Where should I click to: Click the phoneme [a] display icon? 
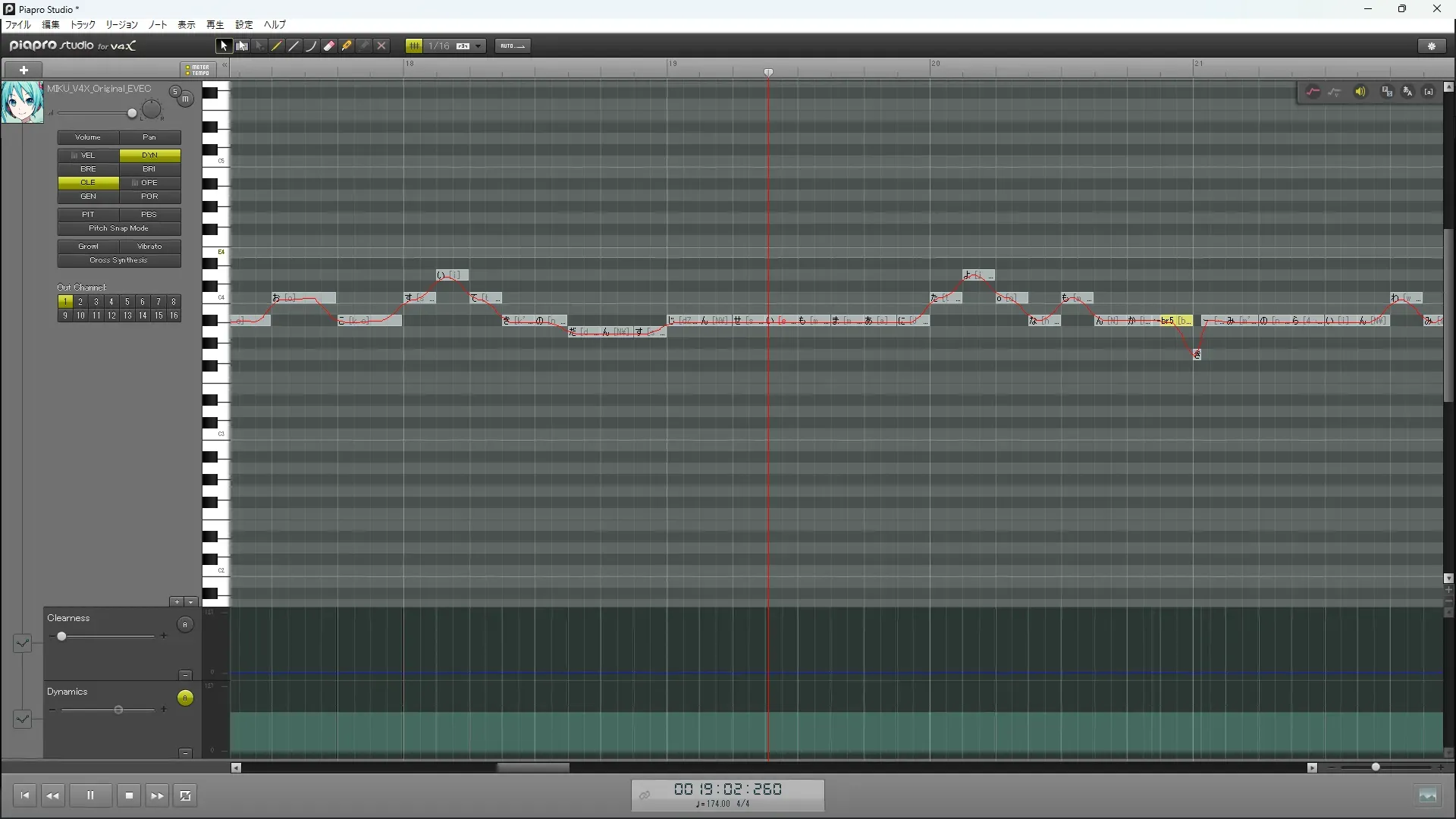1429,92
